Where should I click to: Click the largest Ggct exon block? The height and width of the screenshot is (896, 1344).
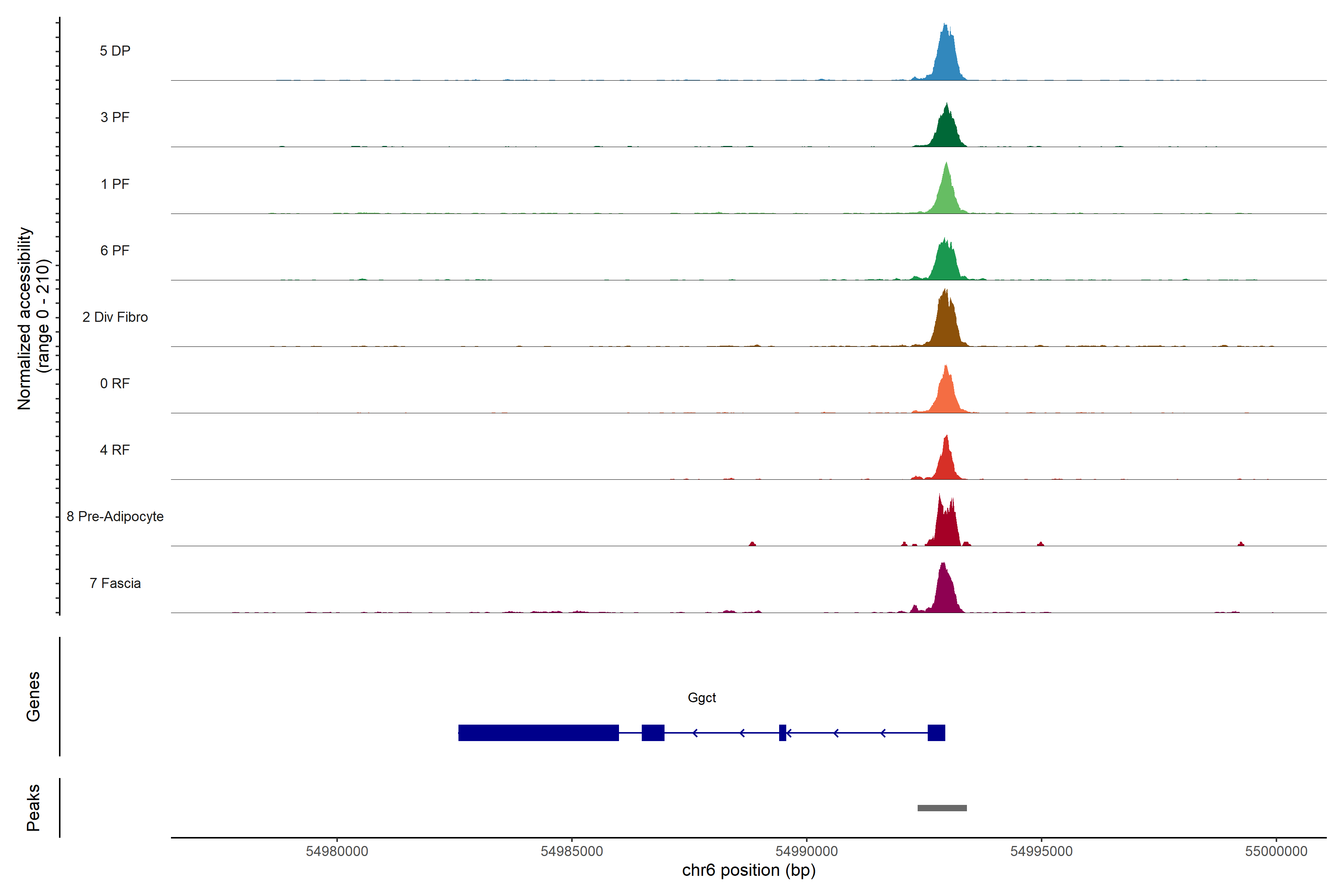tap(538, 732)
